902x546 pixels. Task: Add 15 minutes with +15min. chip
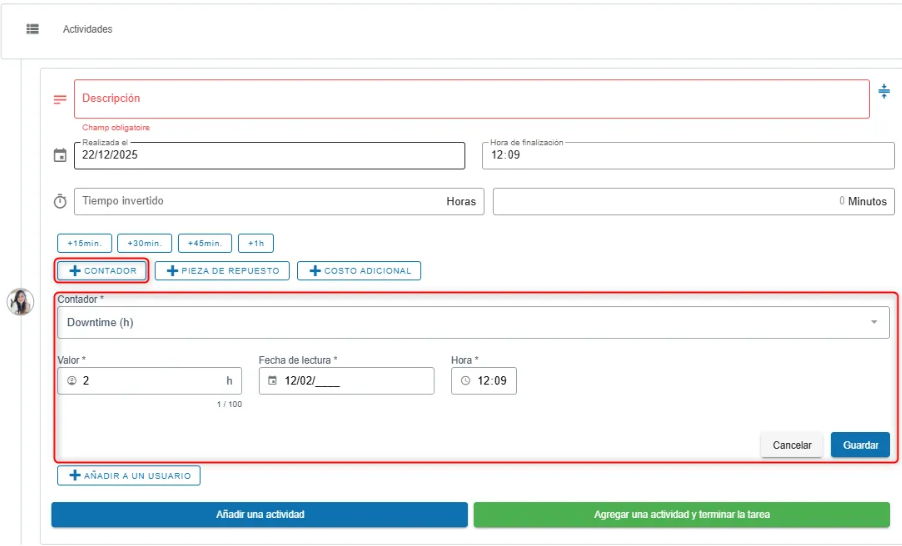(x=84, y=243)
